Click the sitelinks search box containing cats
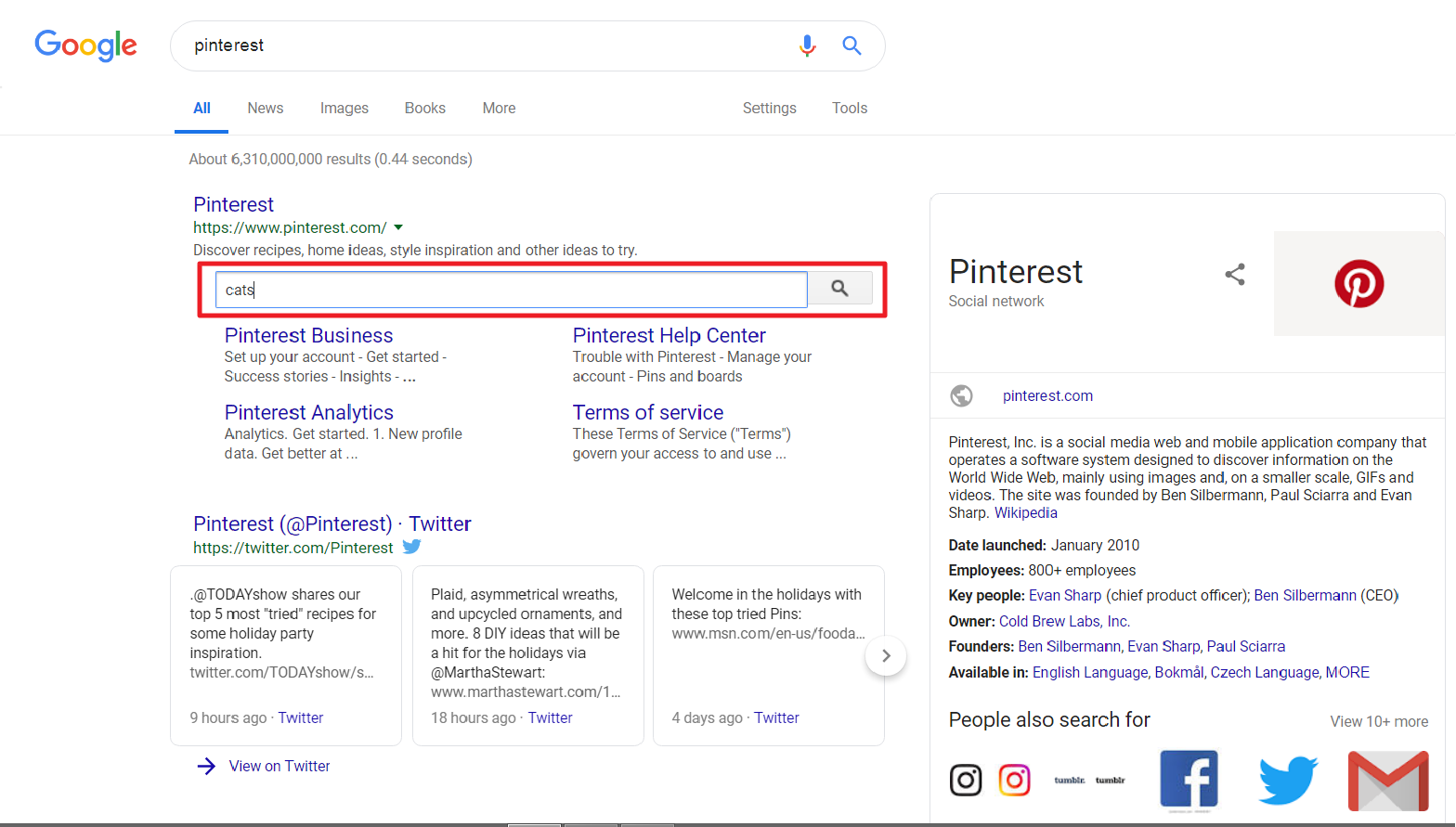1456x827 pixels. click(x=511, y=289)
